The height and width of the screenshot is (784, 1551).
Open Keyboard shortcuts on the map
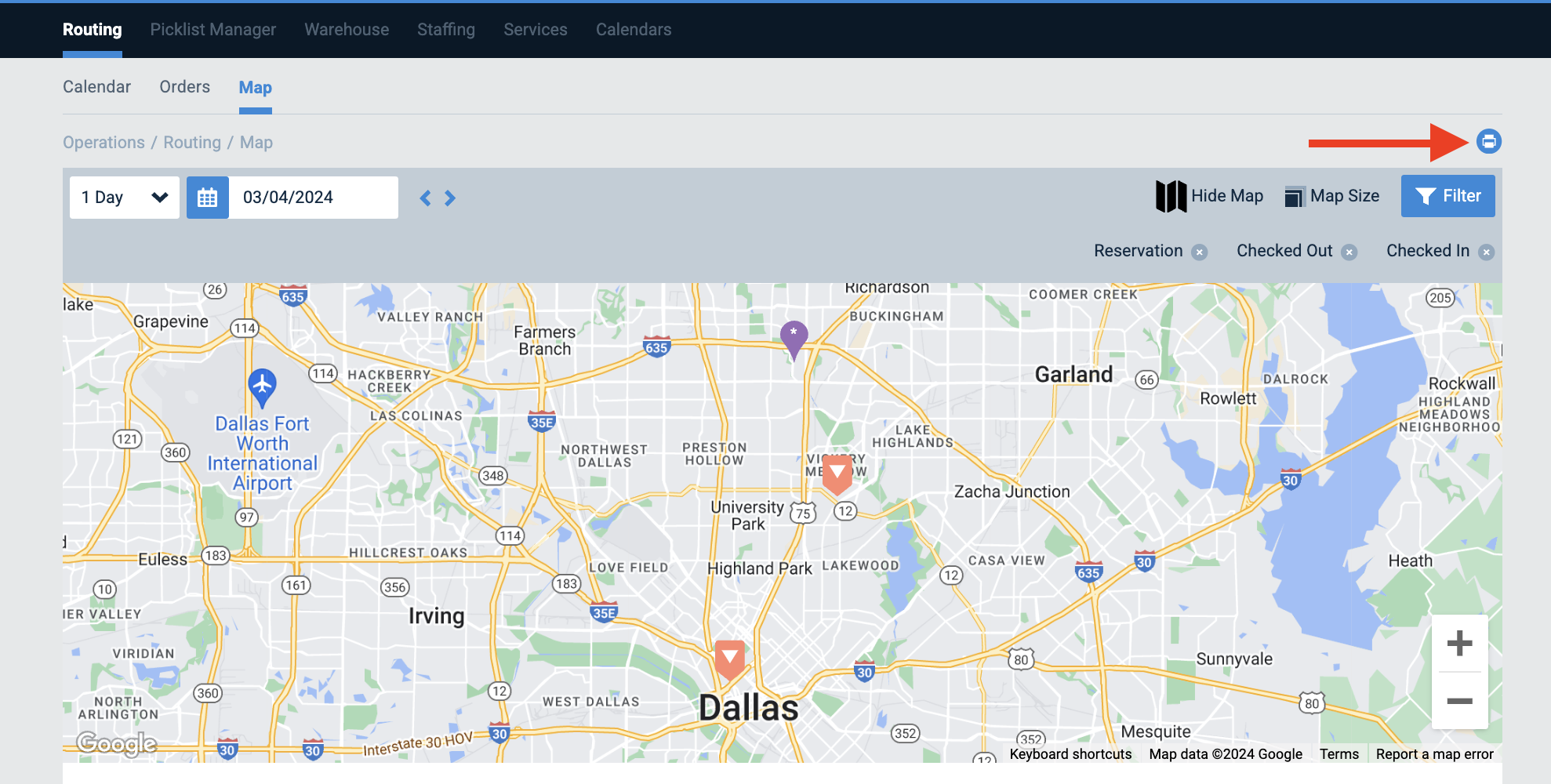pyautogui.click(x=1070, y=754)
